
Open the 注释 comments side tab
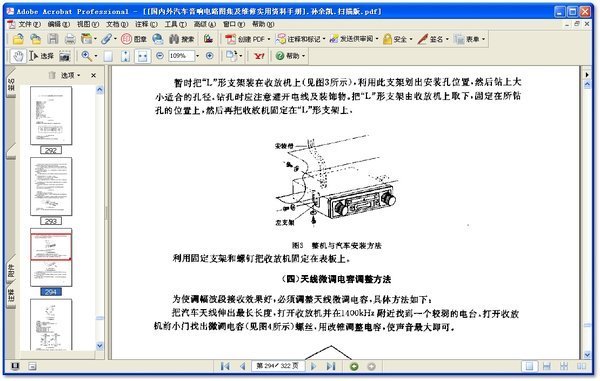coord(11,296)
